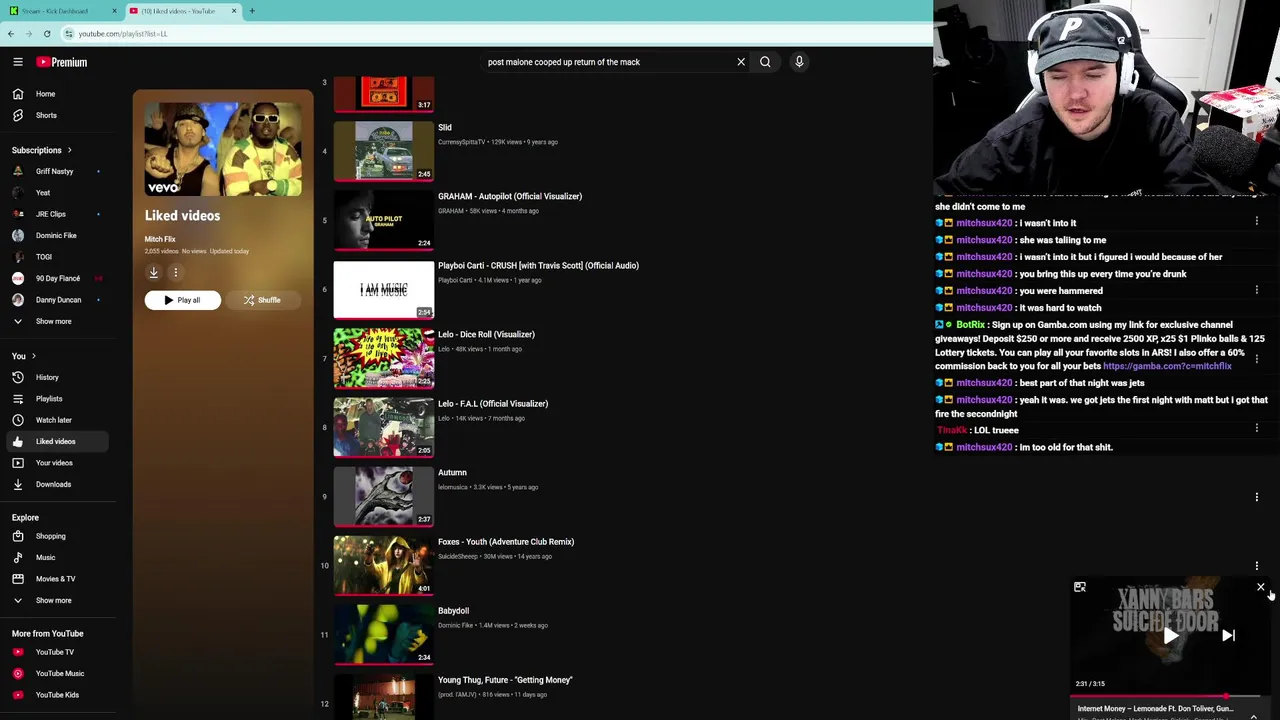Switch to Liked videos YouTube tab
Image resolution: width=1280 pixels, height=720 pixels.
(x=181, y=11)
